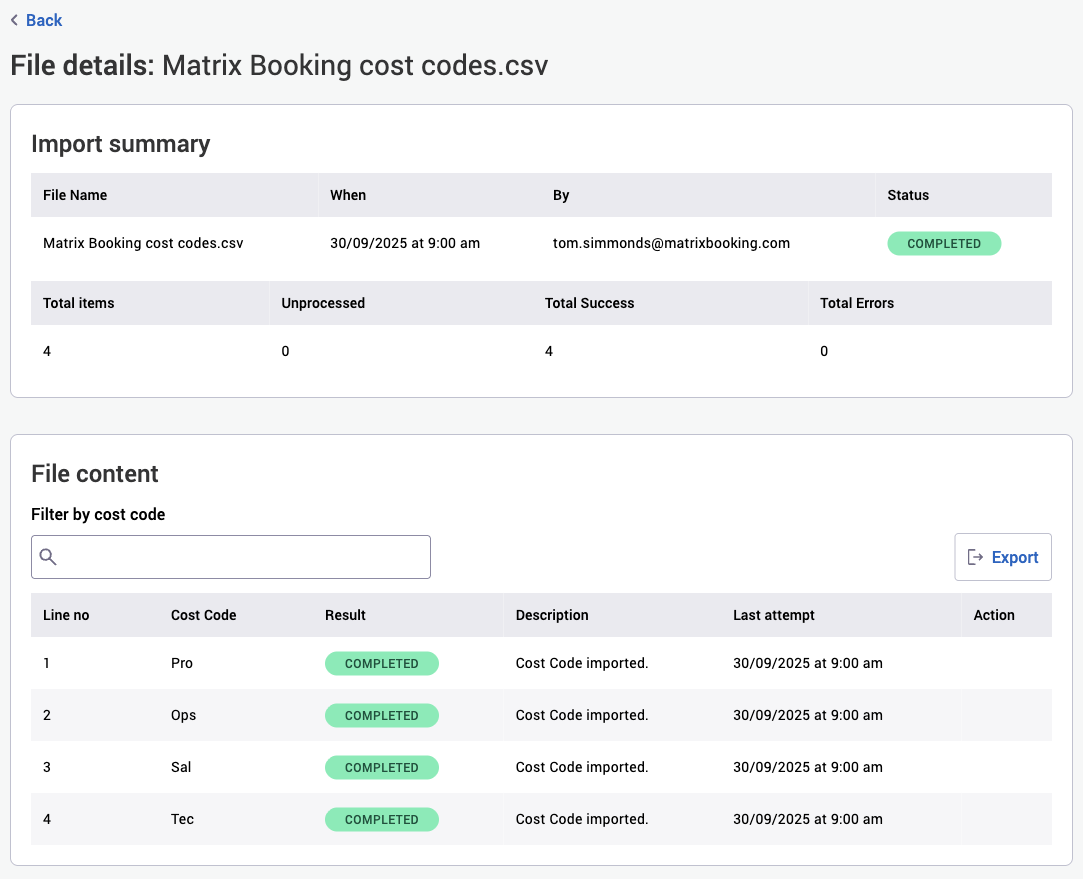Viewport: 1083px width, 879px height.
Task: Click the Export button
Action: pyautogui.click(x=1003, y=557)
